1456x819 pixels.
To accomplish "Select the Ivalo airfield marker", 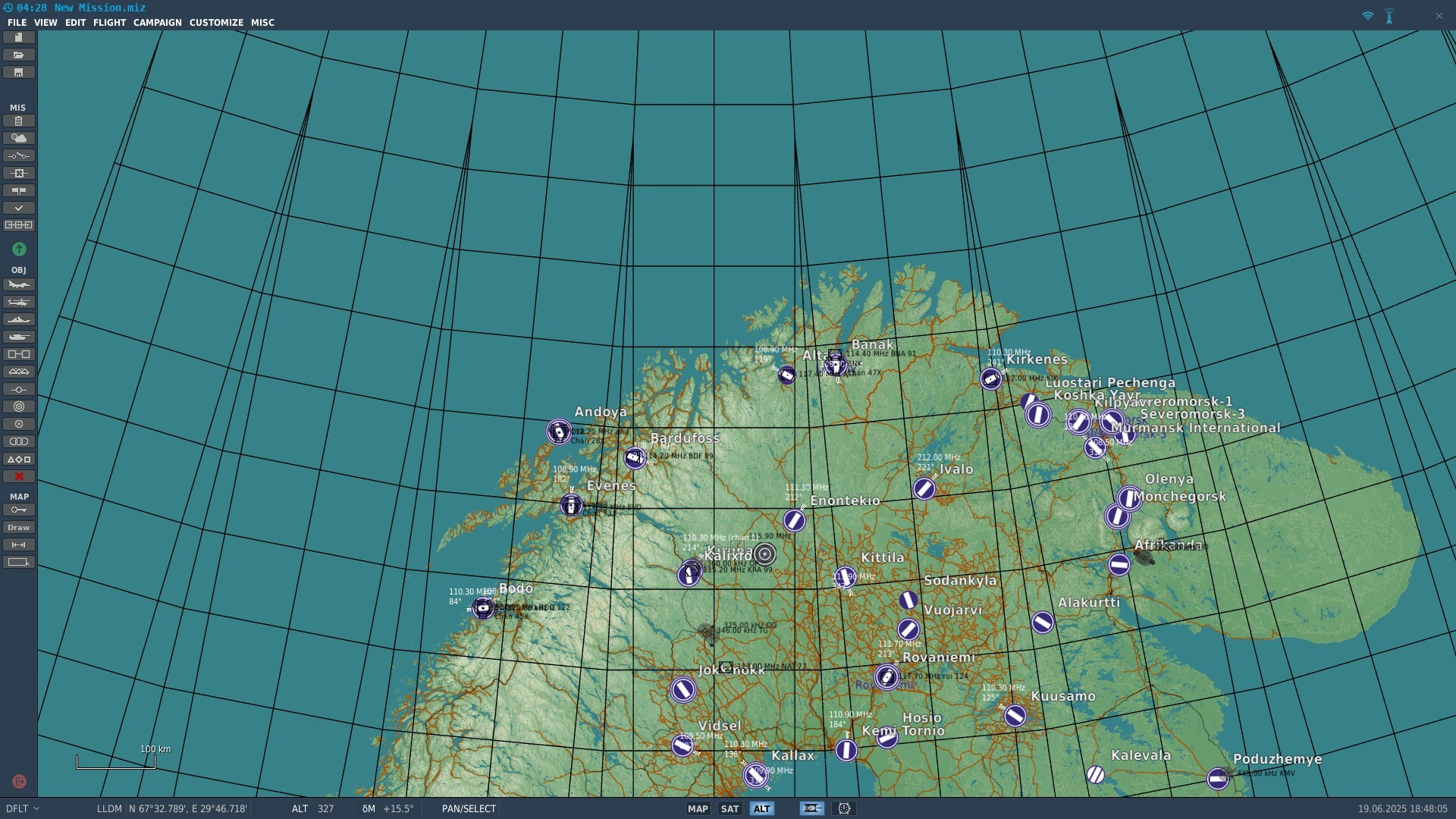I will click(924, 489).
